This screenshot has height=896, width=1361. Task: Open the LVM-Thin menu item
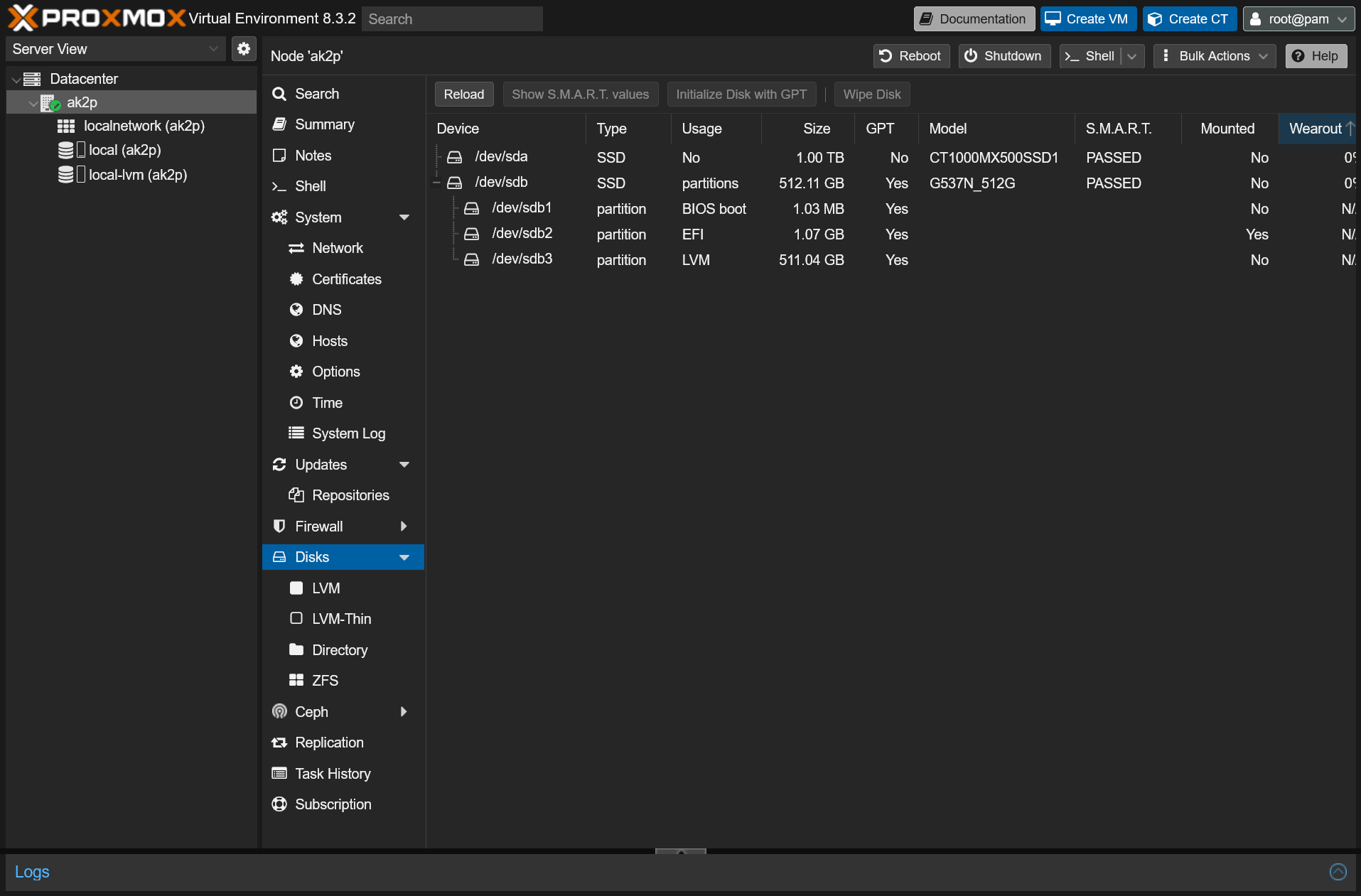point(343,619)
